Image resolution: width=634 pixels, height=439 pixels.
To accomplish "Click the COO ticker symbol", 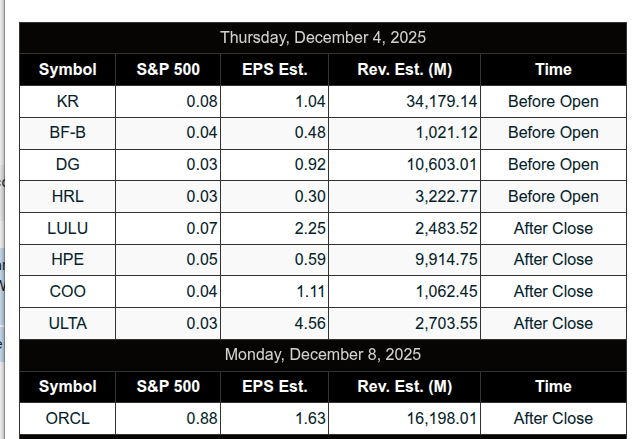I will [68, 292].
